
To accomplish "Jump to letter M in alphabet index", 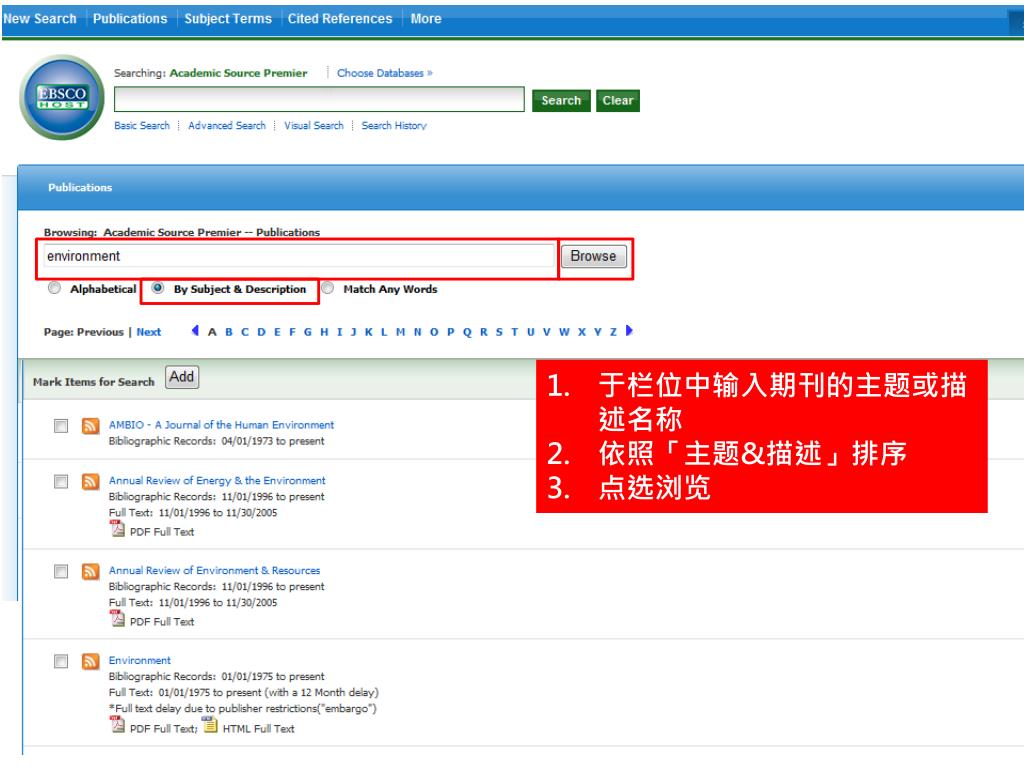I will click(400, 332).
